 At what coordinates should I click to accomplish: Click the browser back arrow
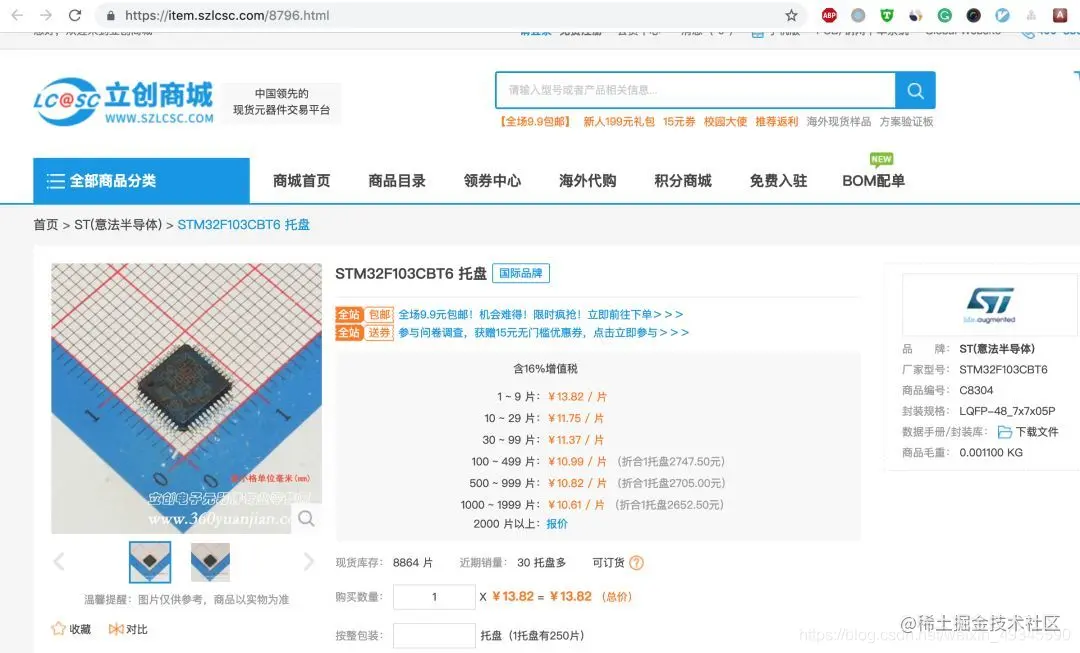click(18, 15)
